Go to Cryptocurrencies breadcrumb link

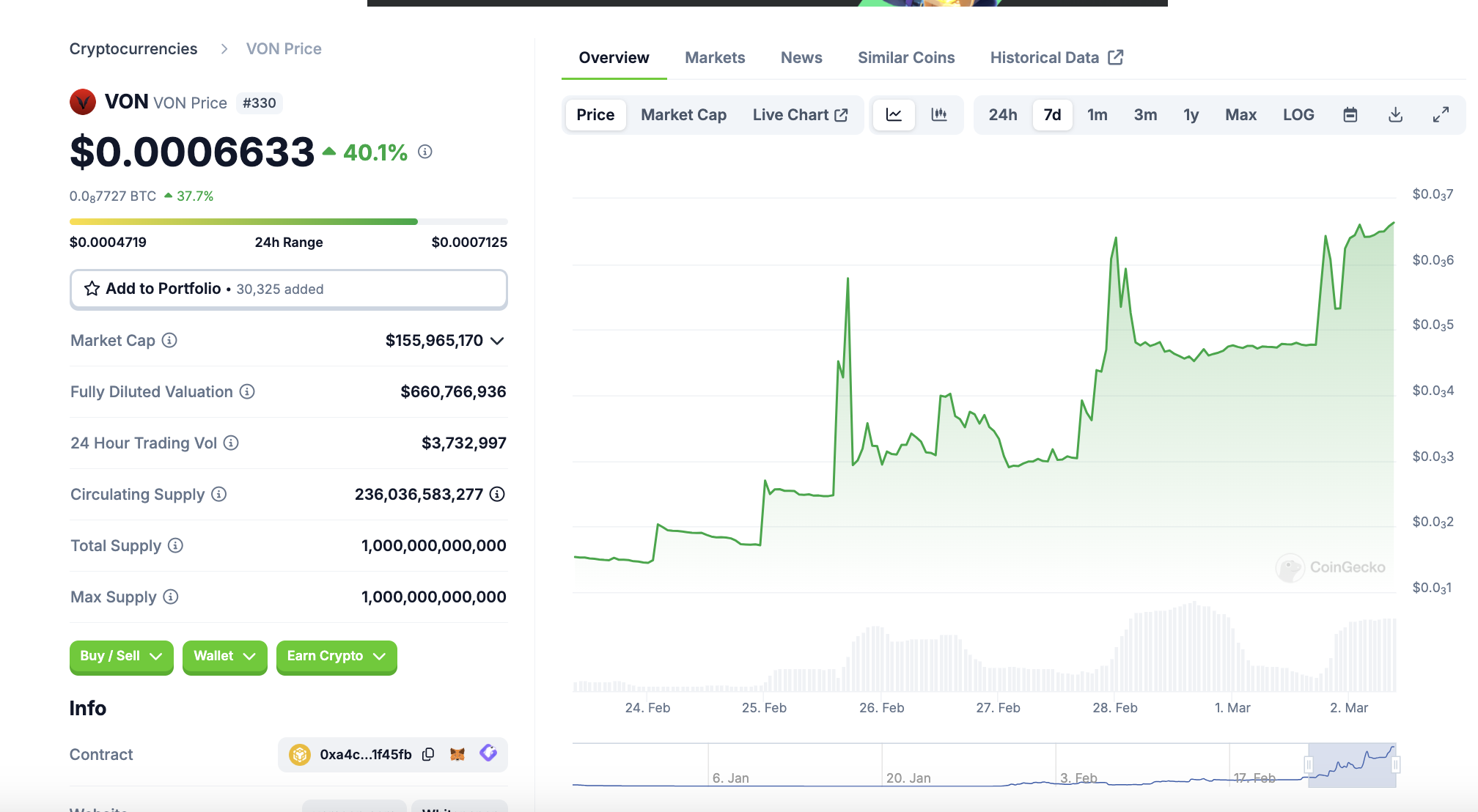click(133, 48)
